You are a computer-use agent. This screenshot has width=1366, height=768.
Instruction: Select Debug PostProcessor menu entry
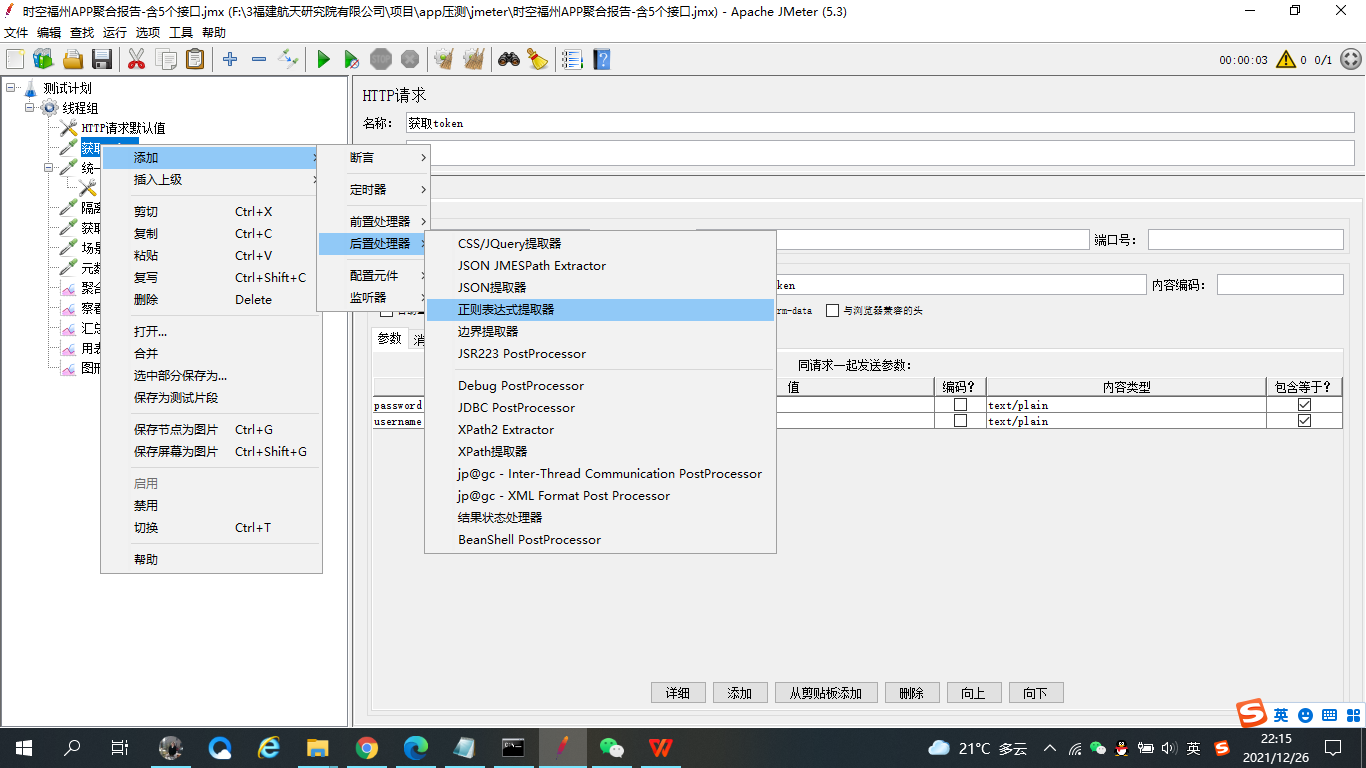pyautogui.click(x=600, y=386)
